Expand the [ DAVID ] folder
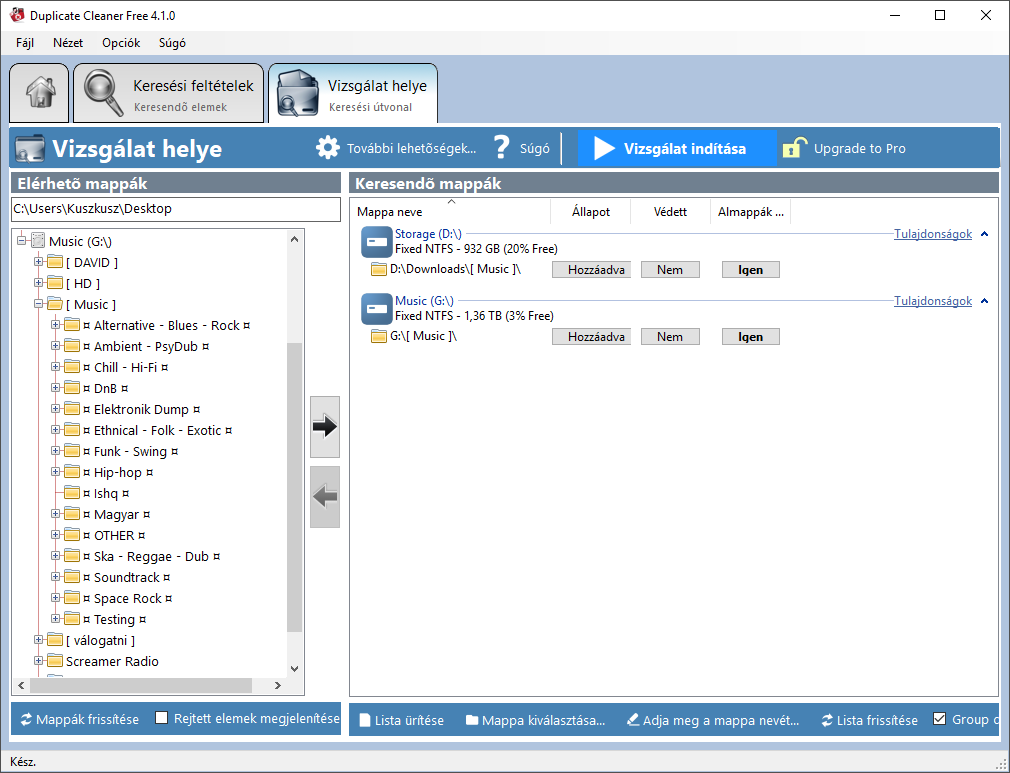 [x=39, y=262]
